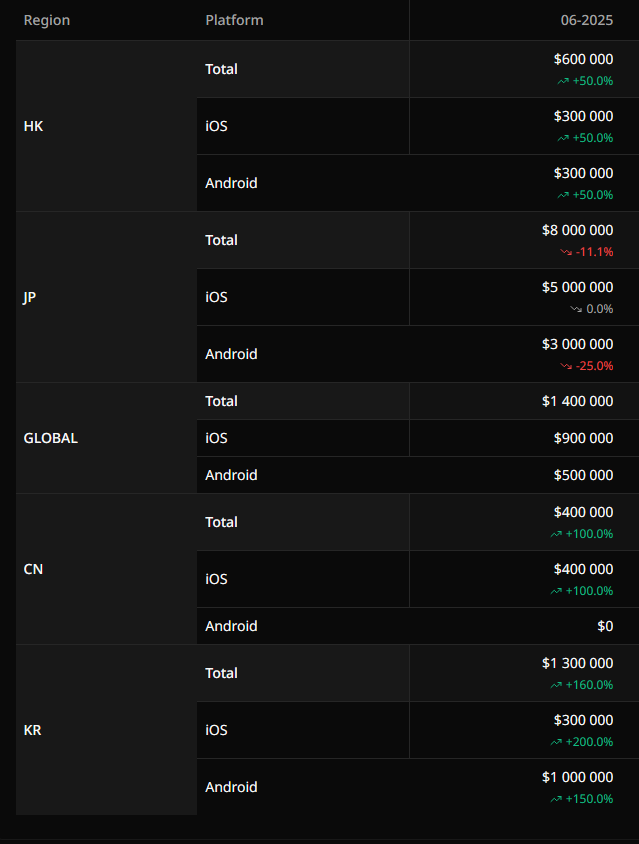Viewport: 639px width, 844px height.
Task: Select the JP region cell
Action: point(107,297)
